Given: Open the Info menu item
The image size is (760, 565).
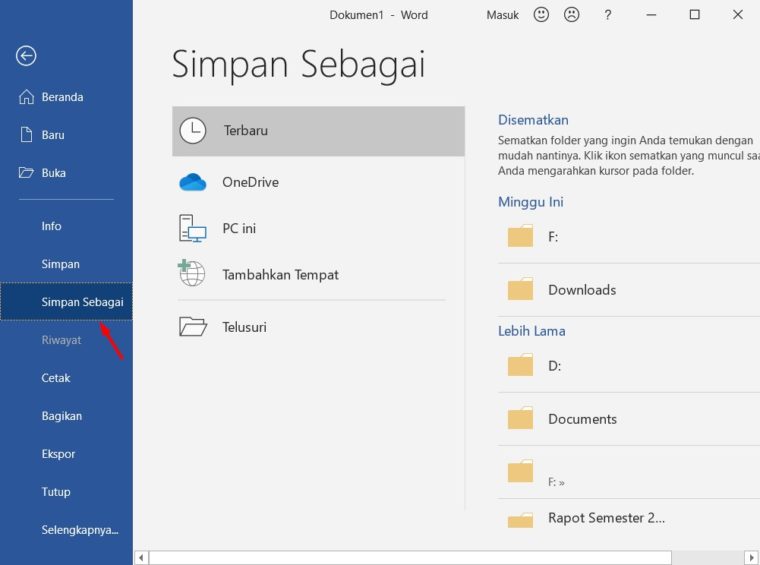Looking at the screenshot, I should coord(51,226).
